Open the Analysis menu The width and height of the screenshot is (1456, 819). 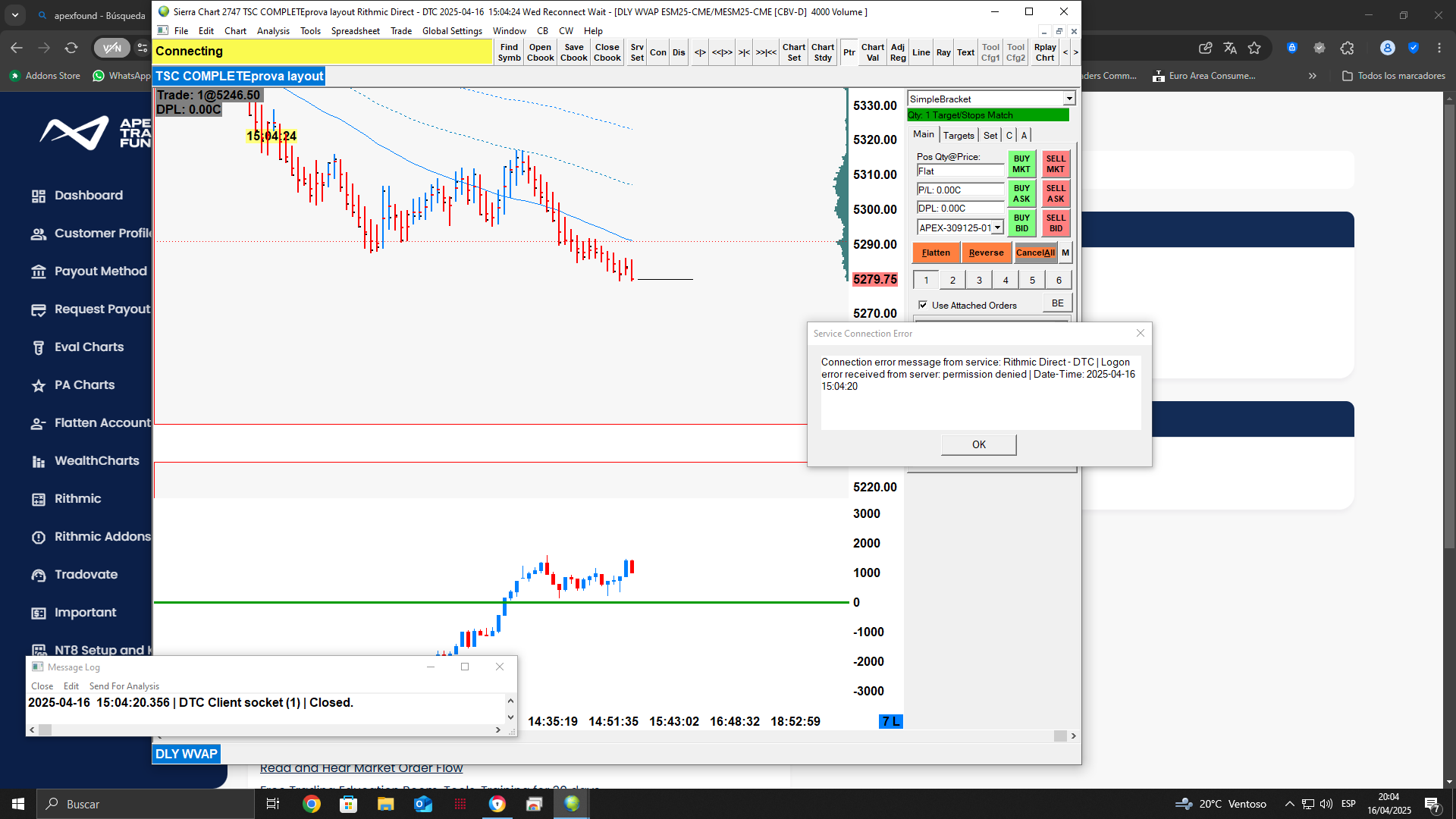[273, 31]
